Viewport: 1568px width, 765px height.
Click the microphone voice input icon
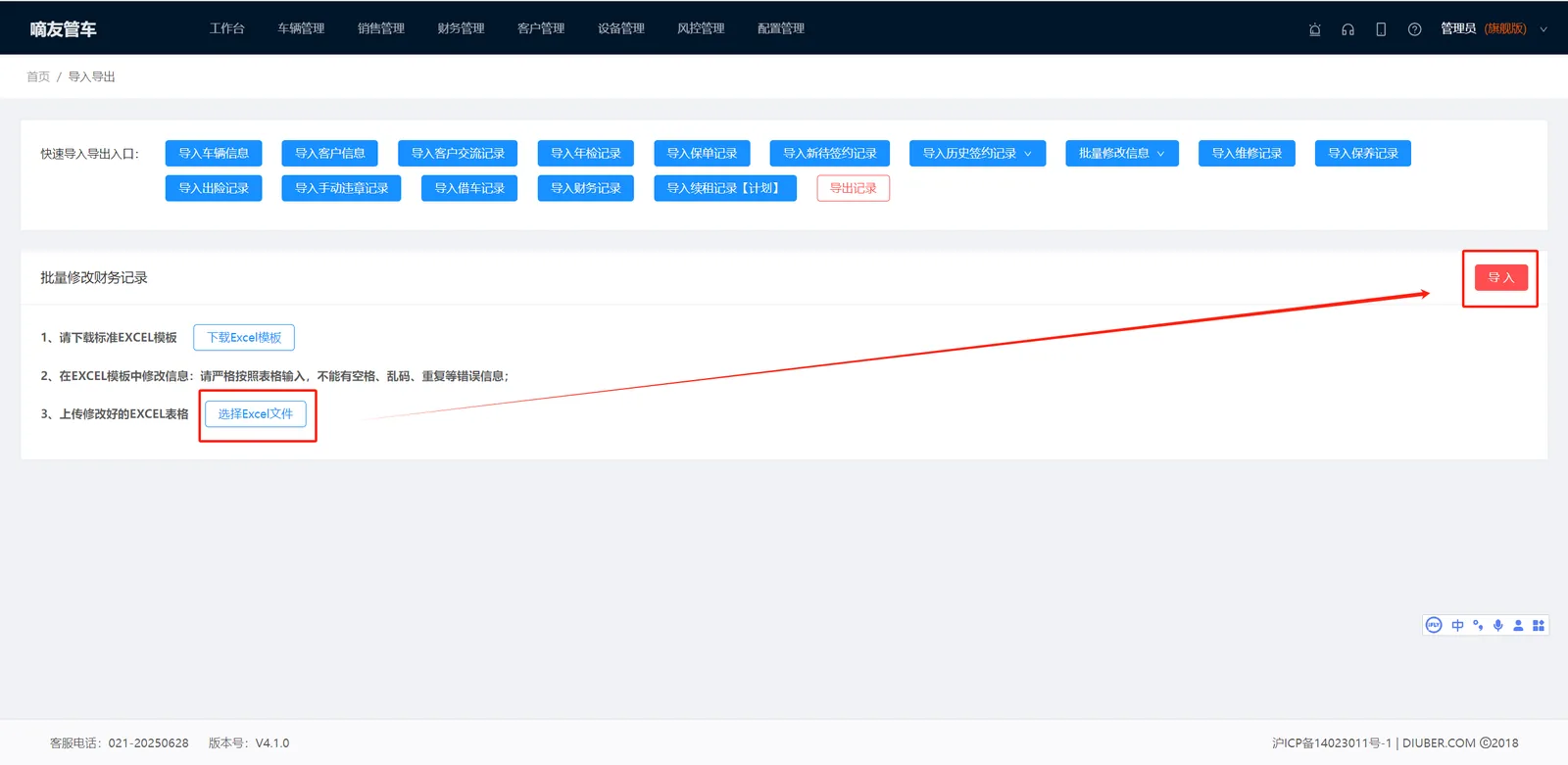click(1498, 625)
